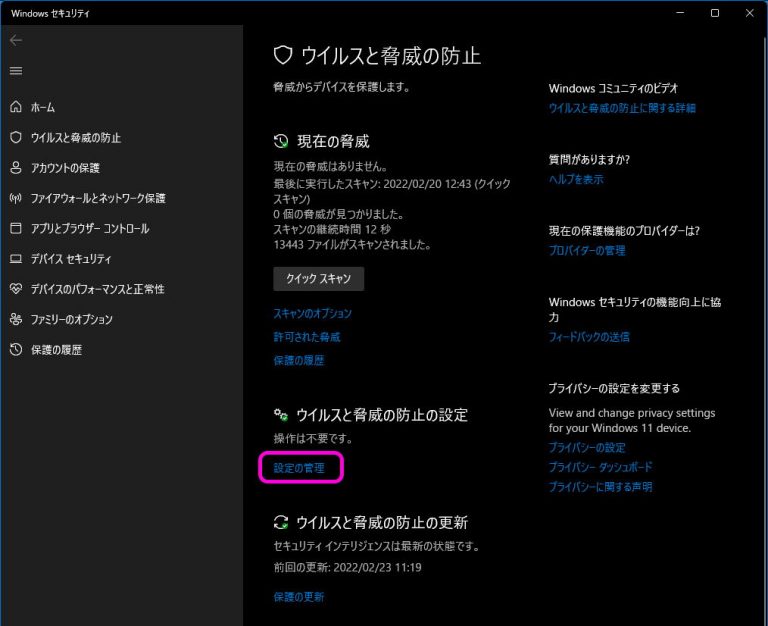Click the large shield icon by page title
This screenshot has height=626, width=768.
tap(283, 55)
